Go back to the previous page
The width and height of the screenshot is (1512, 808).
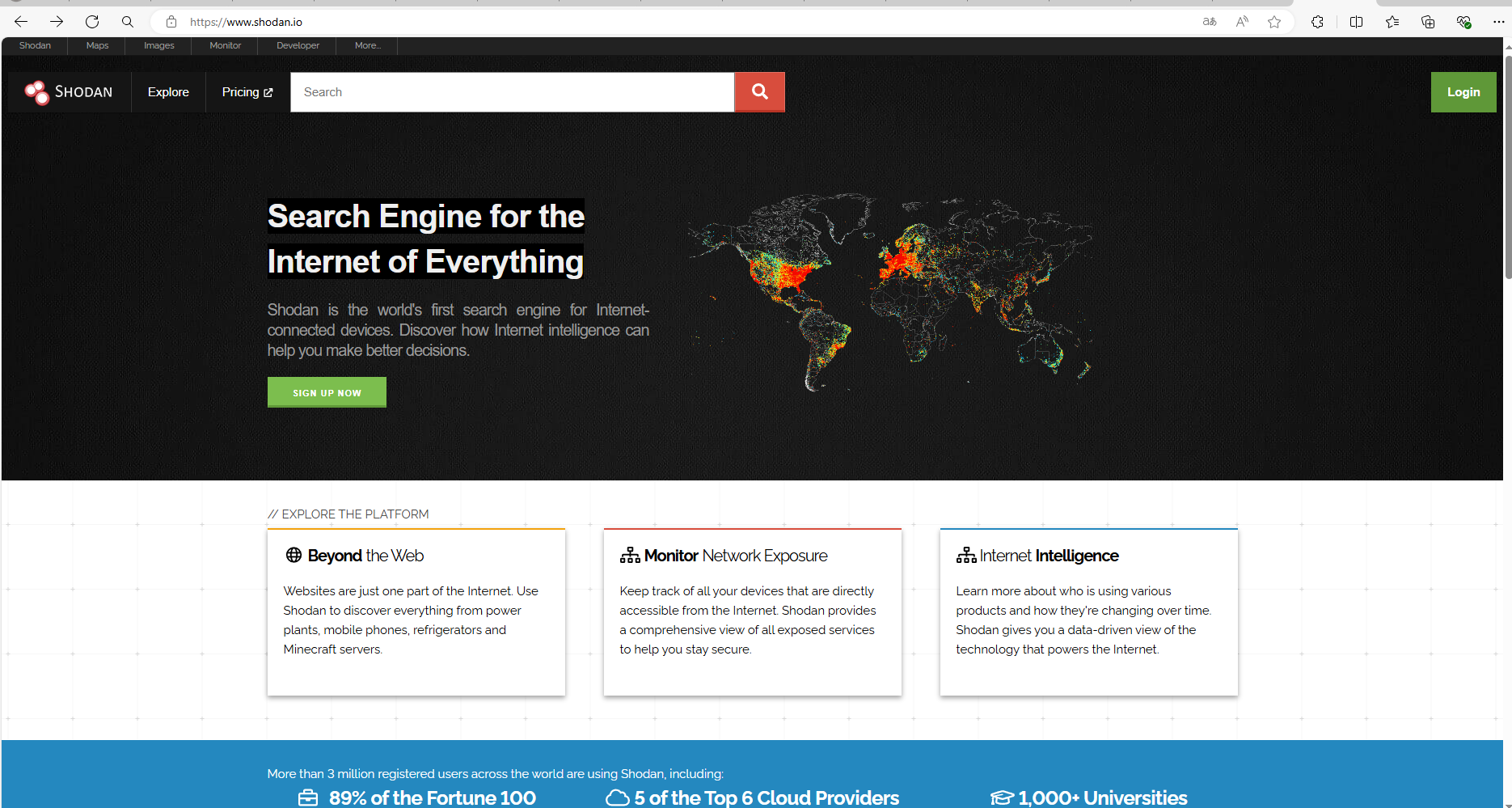point(21,22)
